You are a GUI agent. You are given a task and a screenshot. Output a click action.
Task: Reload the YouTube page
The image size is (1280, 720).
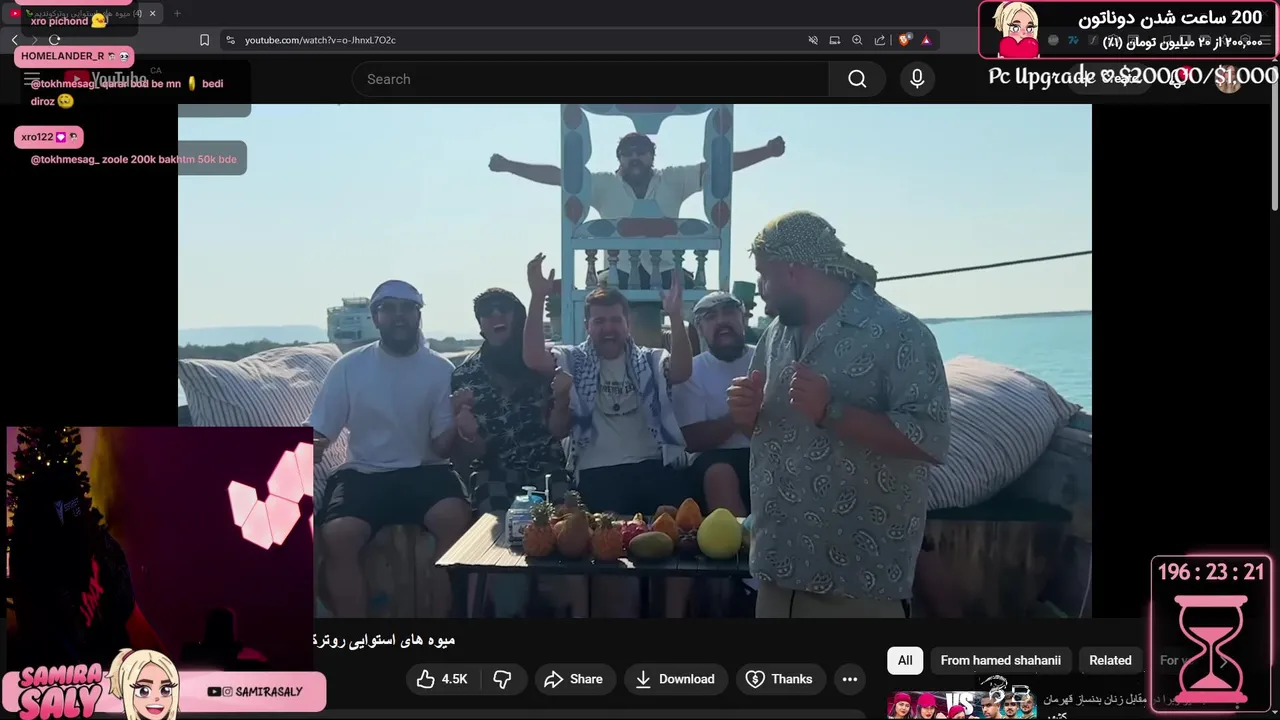[x=54, y=40]
